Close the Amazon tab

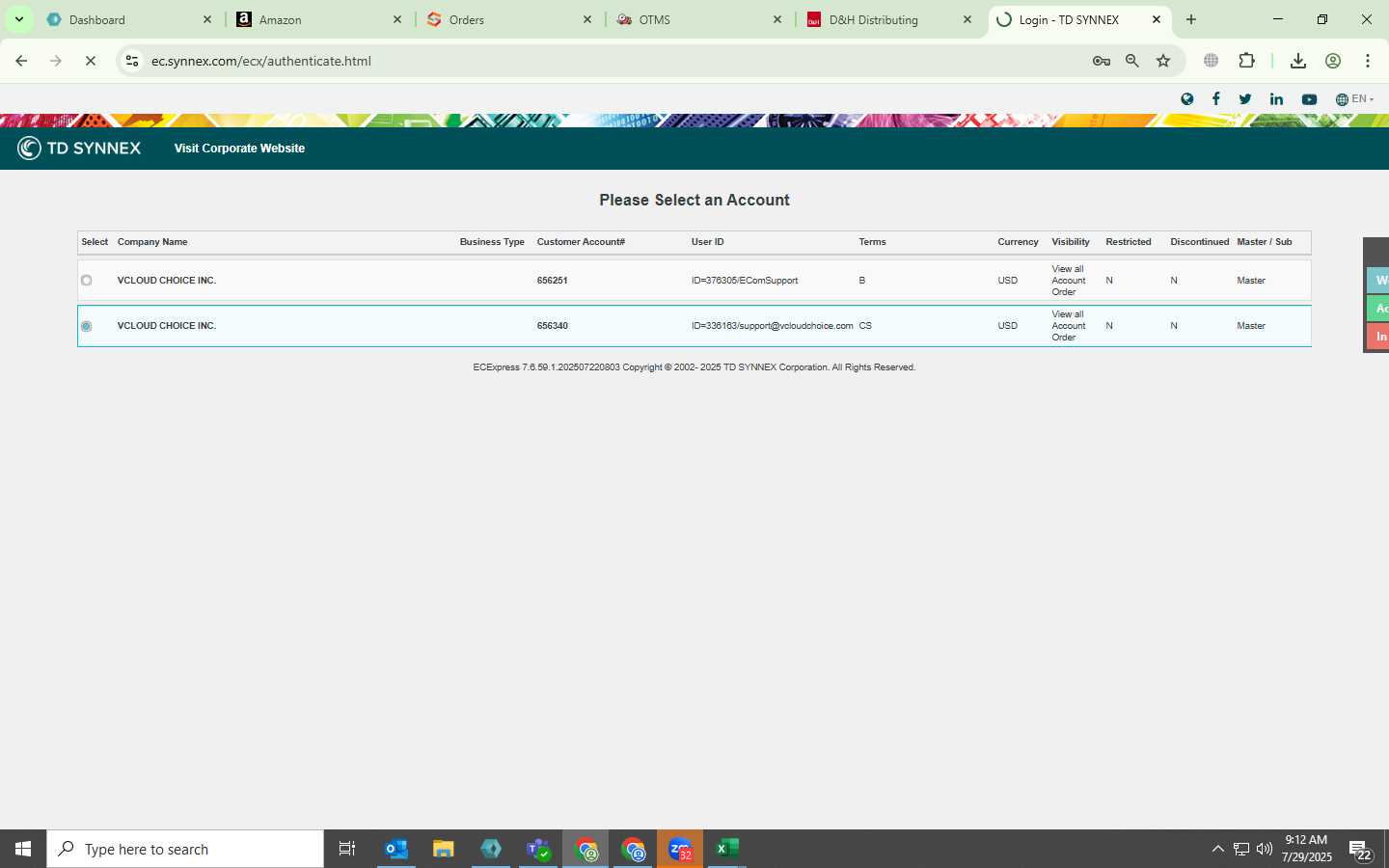coord(396,19)
